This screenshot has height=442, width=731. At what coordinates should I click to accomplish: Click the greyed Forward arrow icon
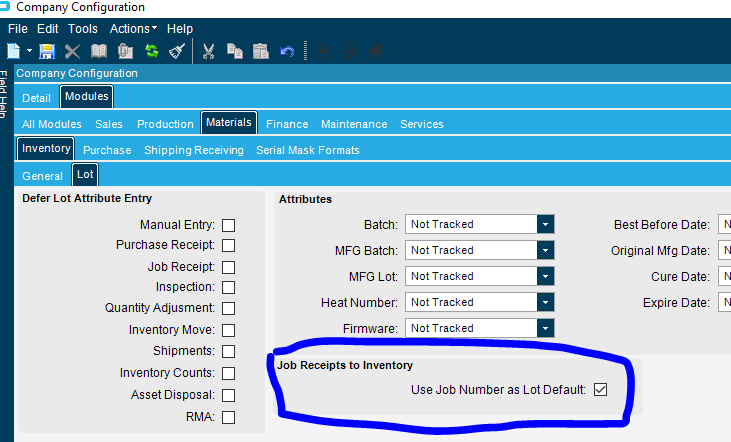coord(350,51)
